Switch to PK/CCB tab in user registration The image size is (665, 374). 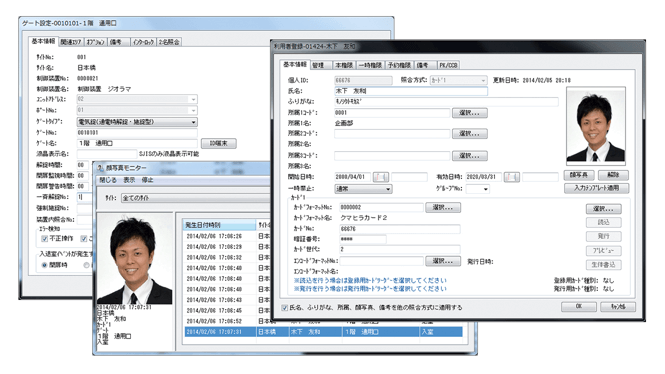448,65
